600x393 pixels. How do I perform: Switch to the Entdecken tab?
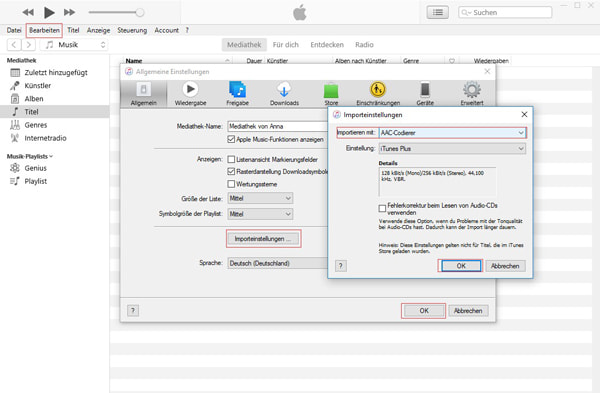[327, 45]
